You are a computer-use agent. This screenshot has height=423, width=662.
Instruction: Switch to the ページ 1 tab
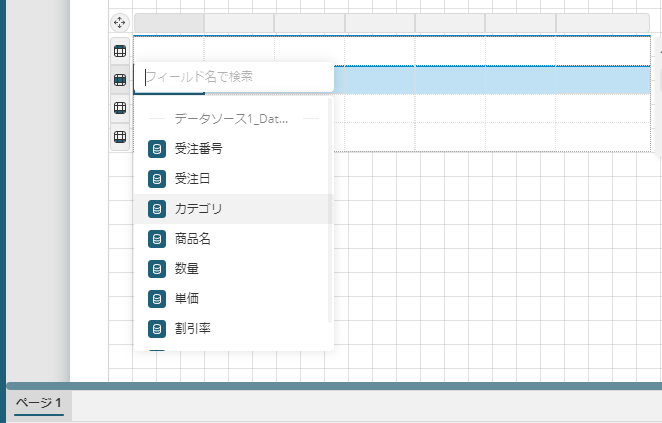click(39, 404)
